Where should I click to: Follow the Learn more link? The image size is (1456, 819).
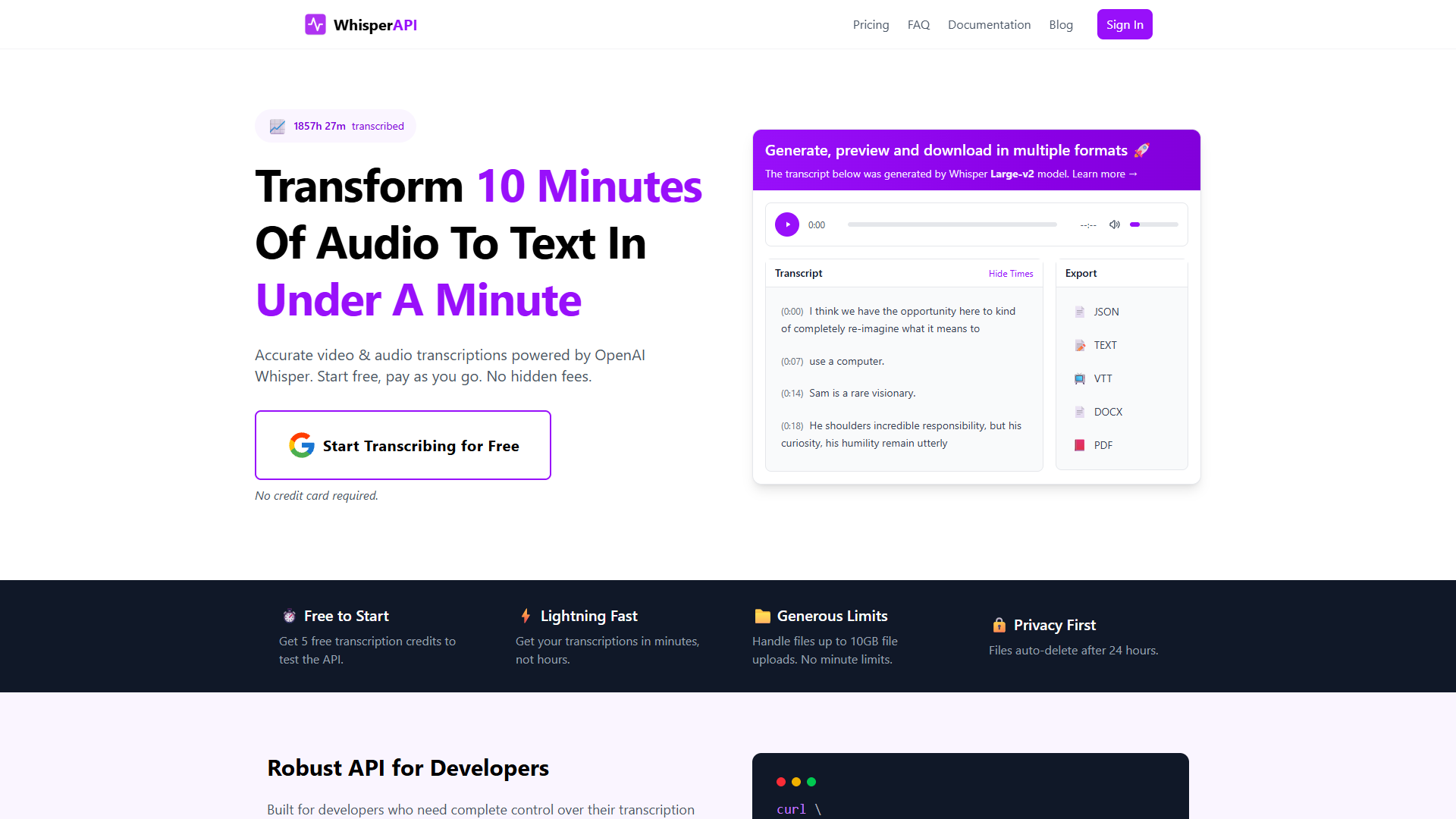[1105, 174]
